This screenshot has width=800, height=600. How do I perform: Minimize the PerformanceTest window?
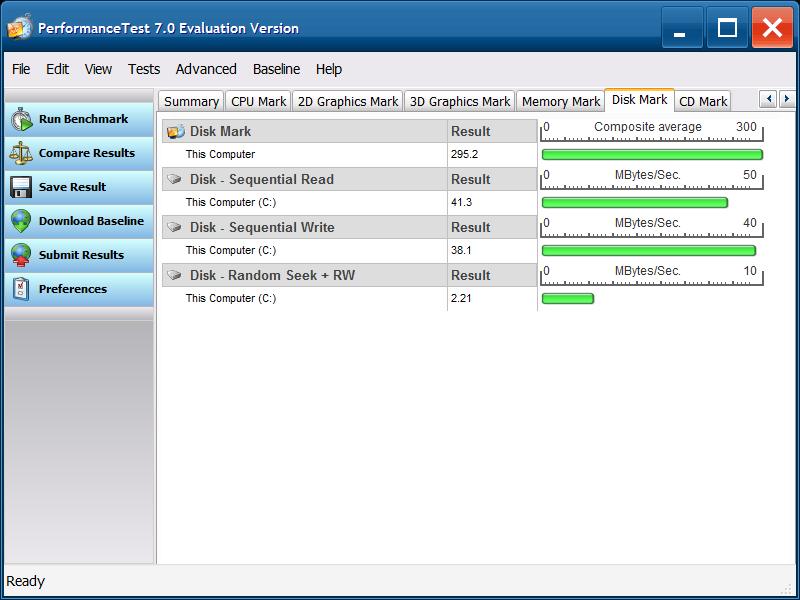pos(682,28)
